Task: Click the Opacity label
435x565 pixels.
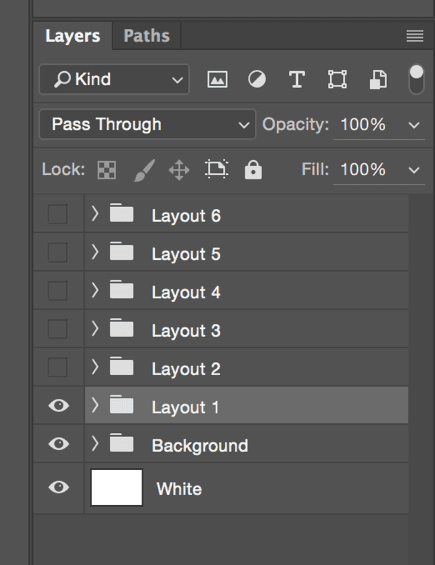Action: pyautogui.click(x=296, y=125)
